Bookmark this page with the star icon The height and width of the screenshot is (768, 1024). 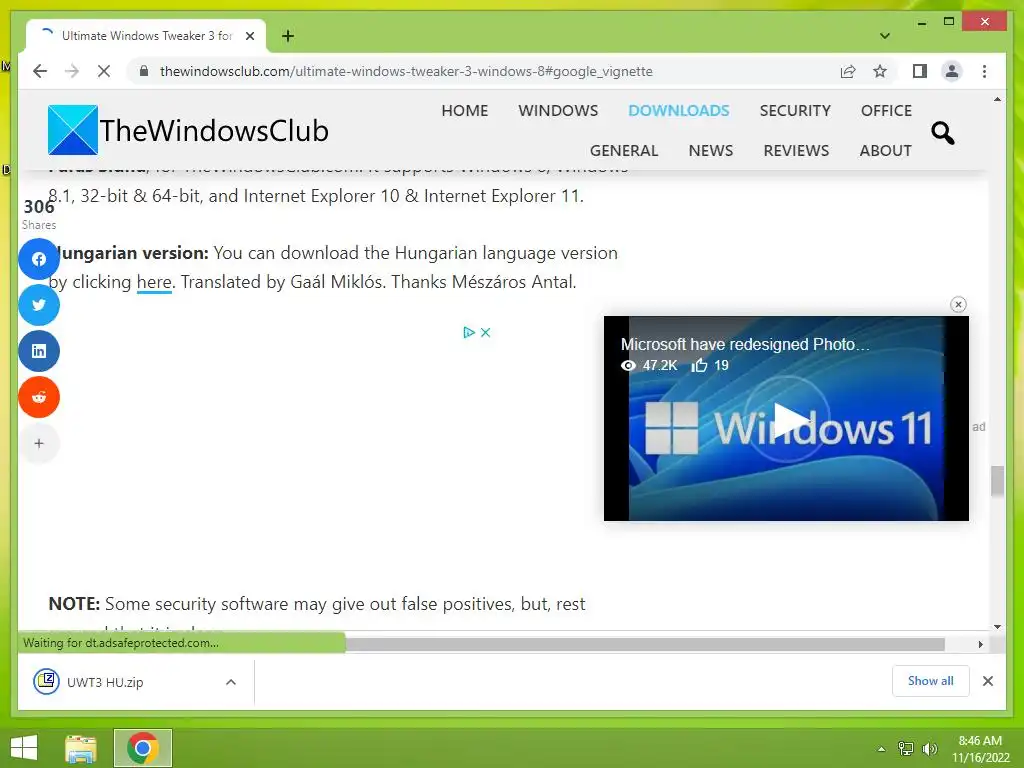(880, 71)
